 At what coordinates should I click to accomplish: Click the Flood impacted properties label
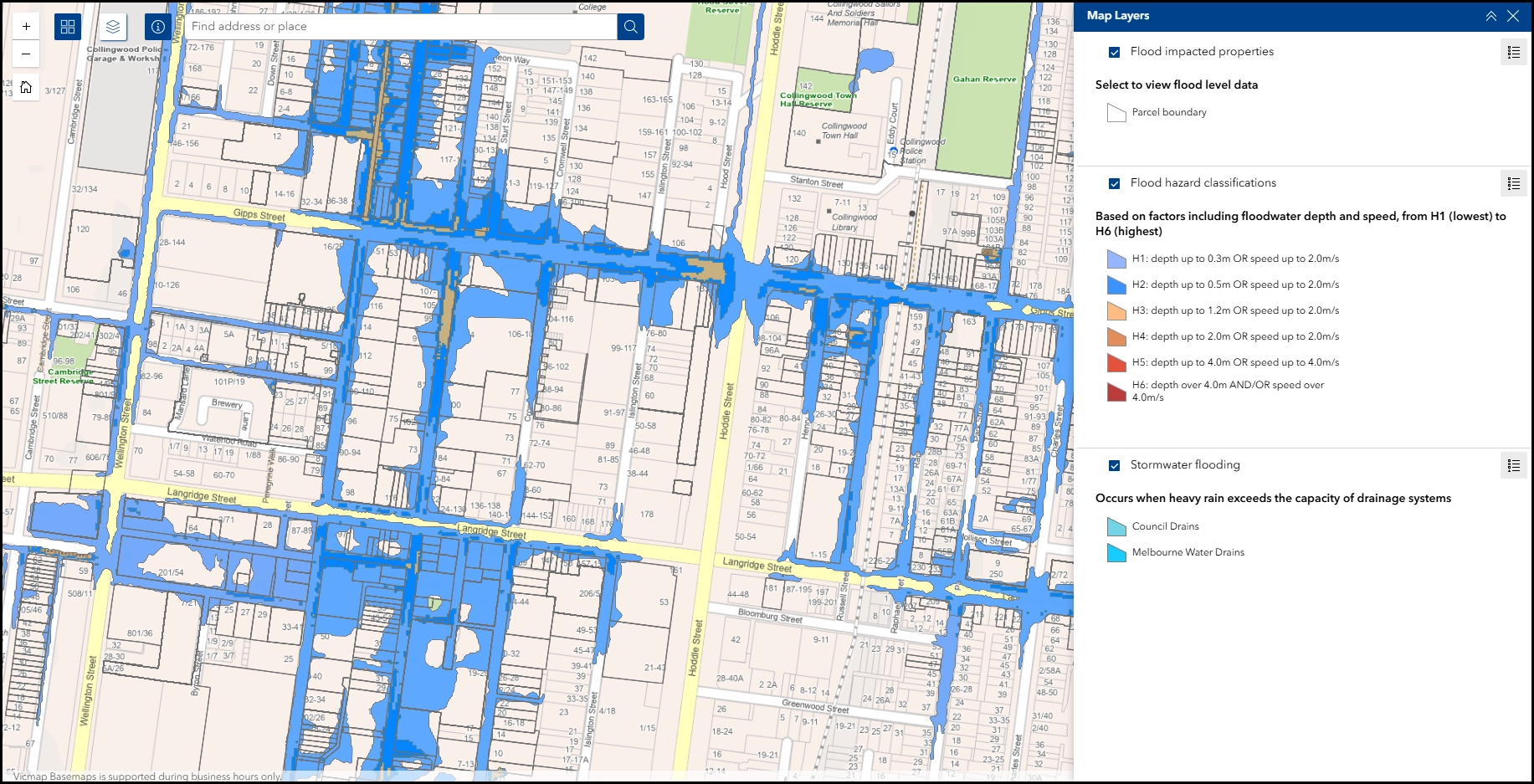1202,51
